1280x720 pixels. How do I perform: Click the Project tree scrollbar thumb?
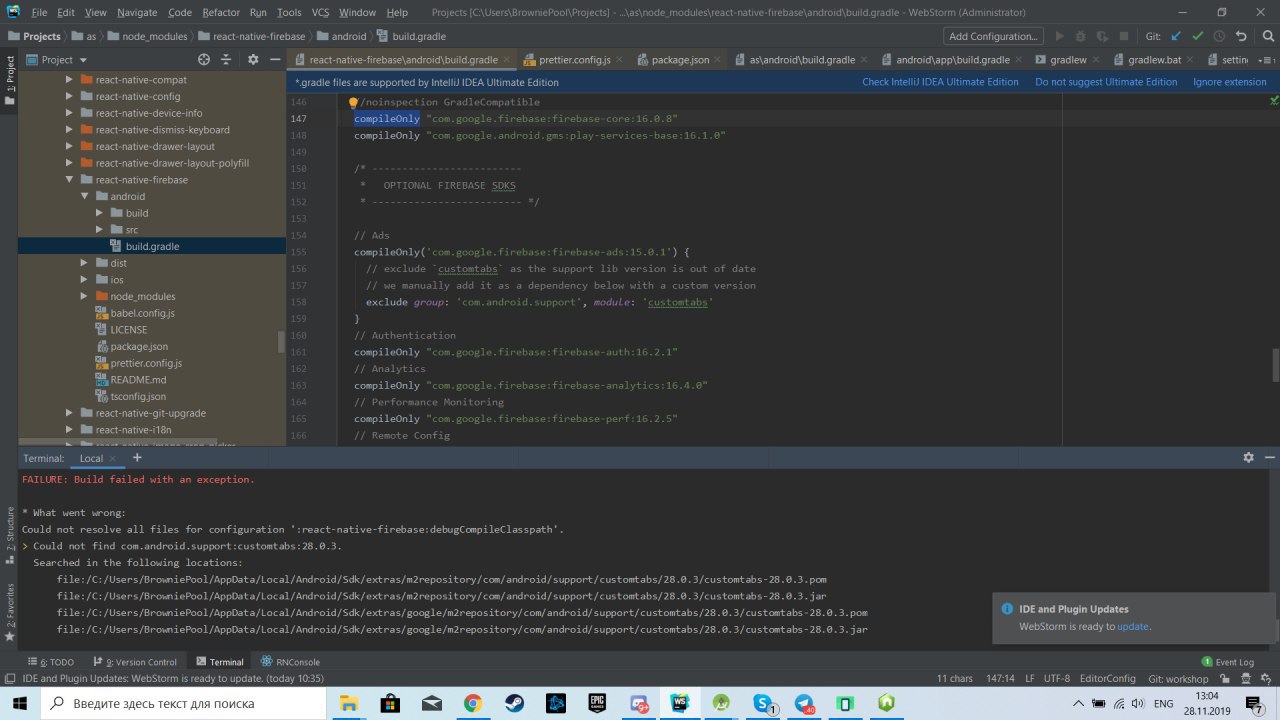pos(281,342)
